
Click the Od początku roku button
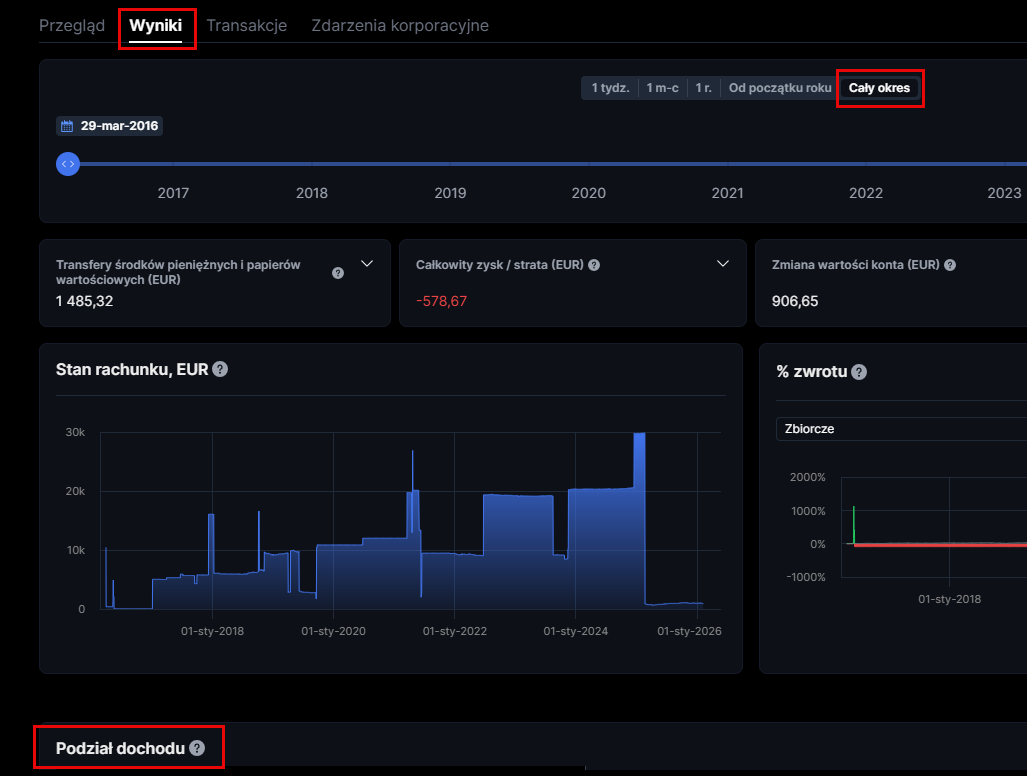point(780,88)
